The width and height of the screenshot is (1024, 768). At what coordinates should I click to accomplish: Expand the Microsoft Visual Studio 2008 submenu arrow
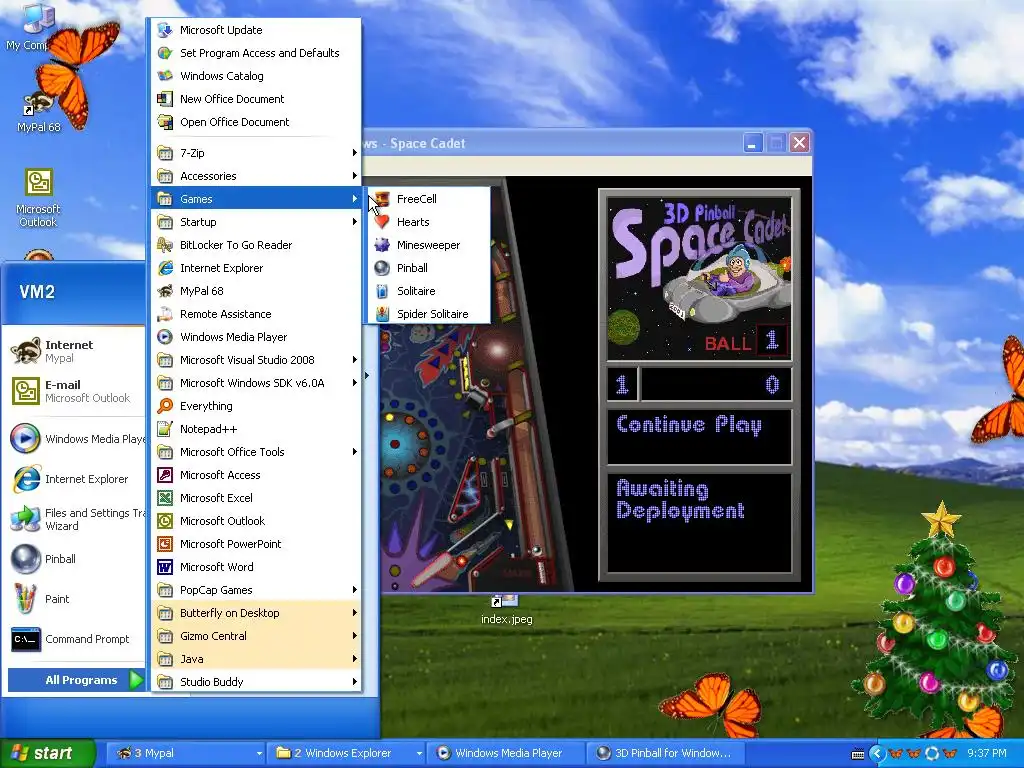(x=355, y=360)
